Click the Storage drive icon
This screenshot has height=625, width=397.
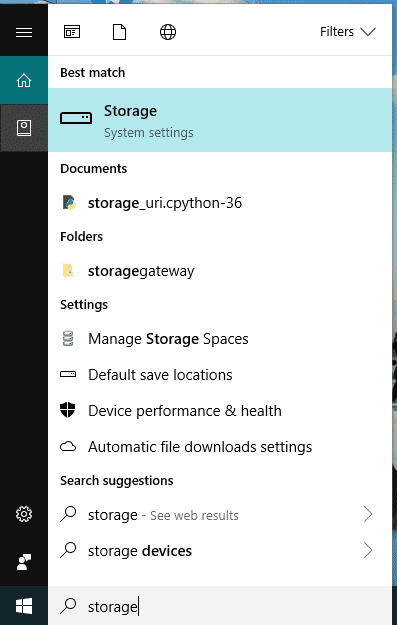coord(76,118)
